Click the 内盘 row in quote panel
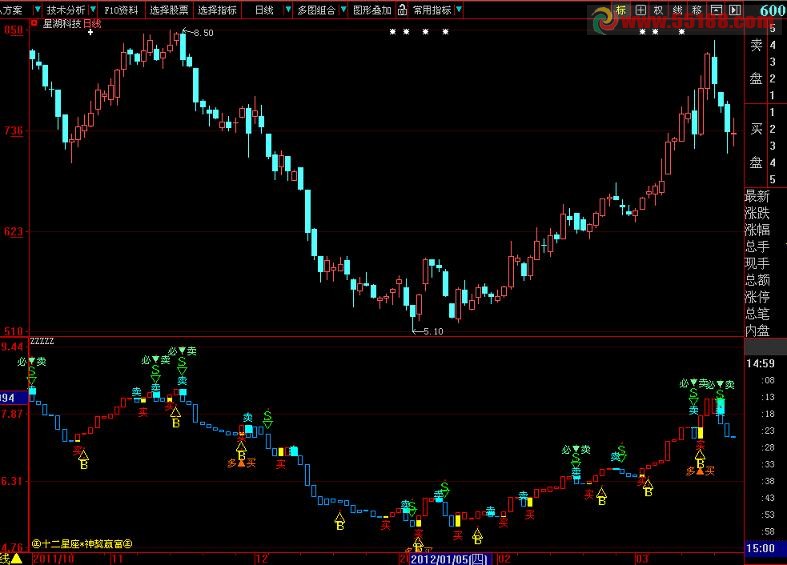 pos(757,330)
